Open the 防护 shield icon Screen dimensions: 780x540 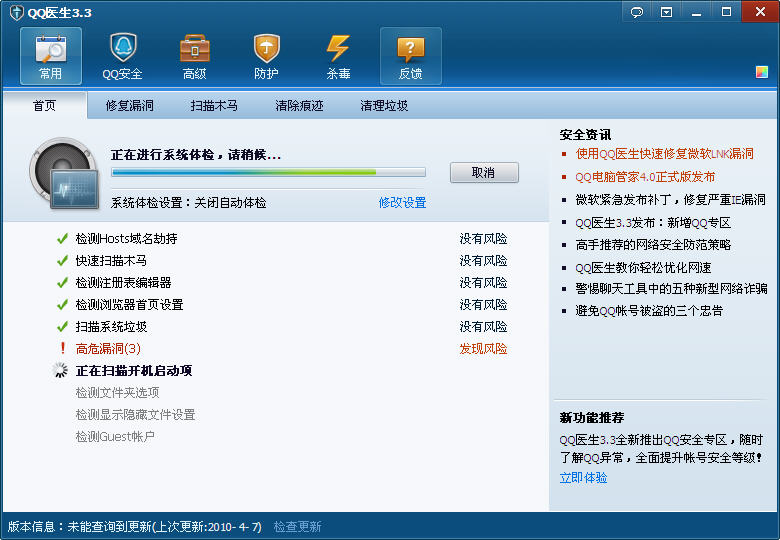(266, 56)
